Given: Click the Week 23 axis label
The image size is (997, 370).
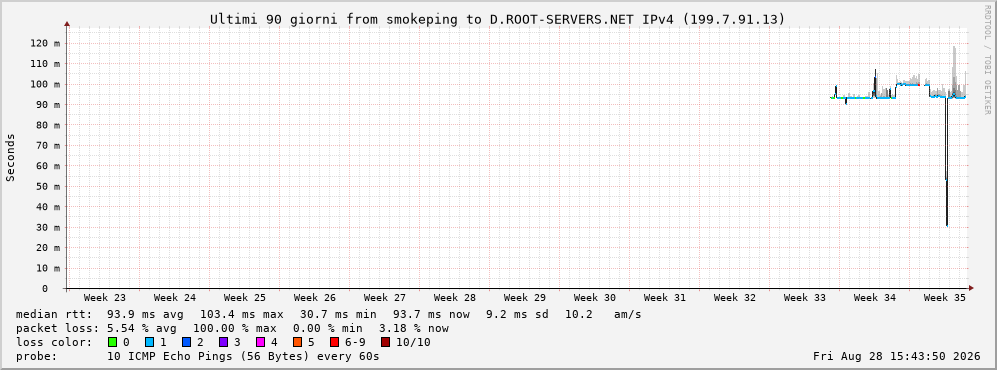Looking at the screenshot, I should click(x=105, y=298).
